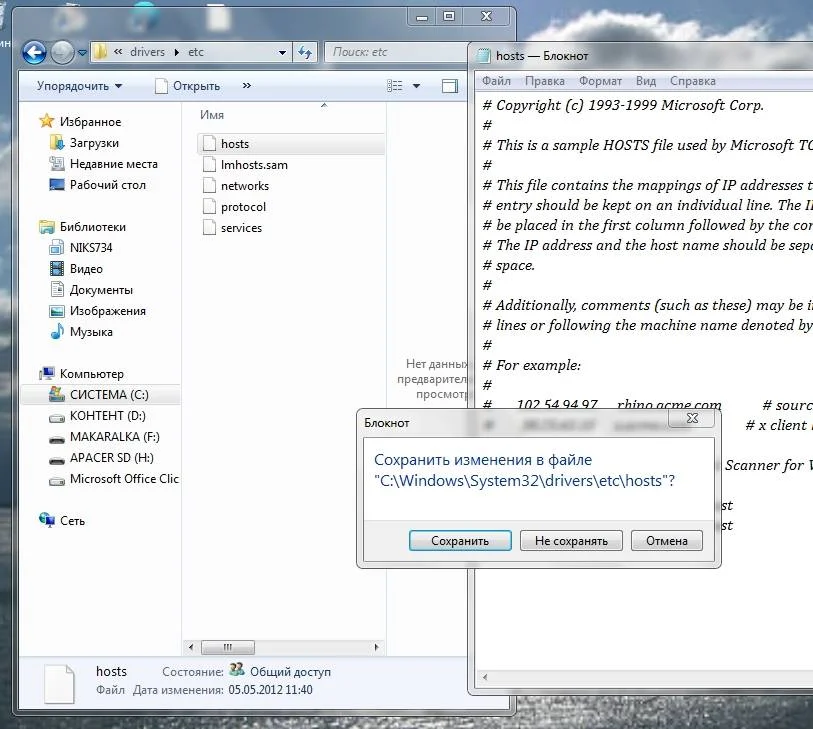Screen dimensions: 813x729
Task: Click the refresh icon beside address bar
Action: coord(306,52)
